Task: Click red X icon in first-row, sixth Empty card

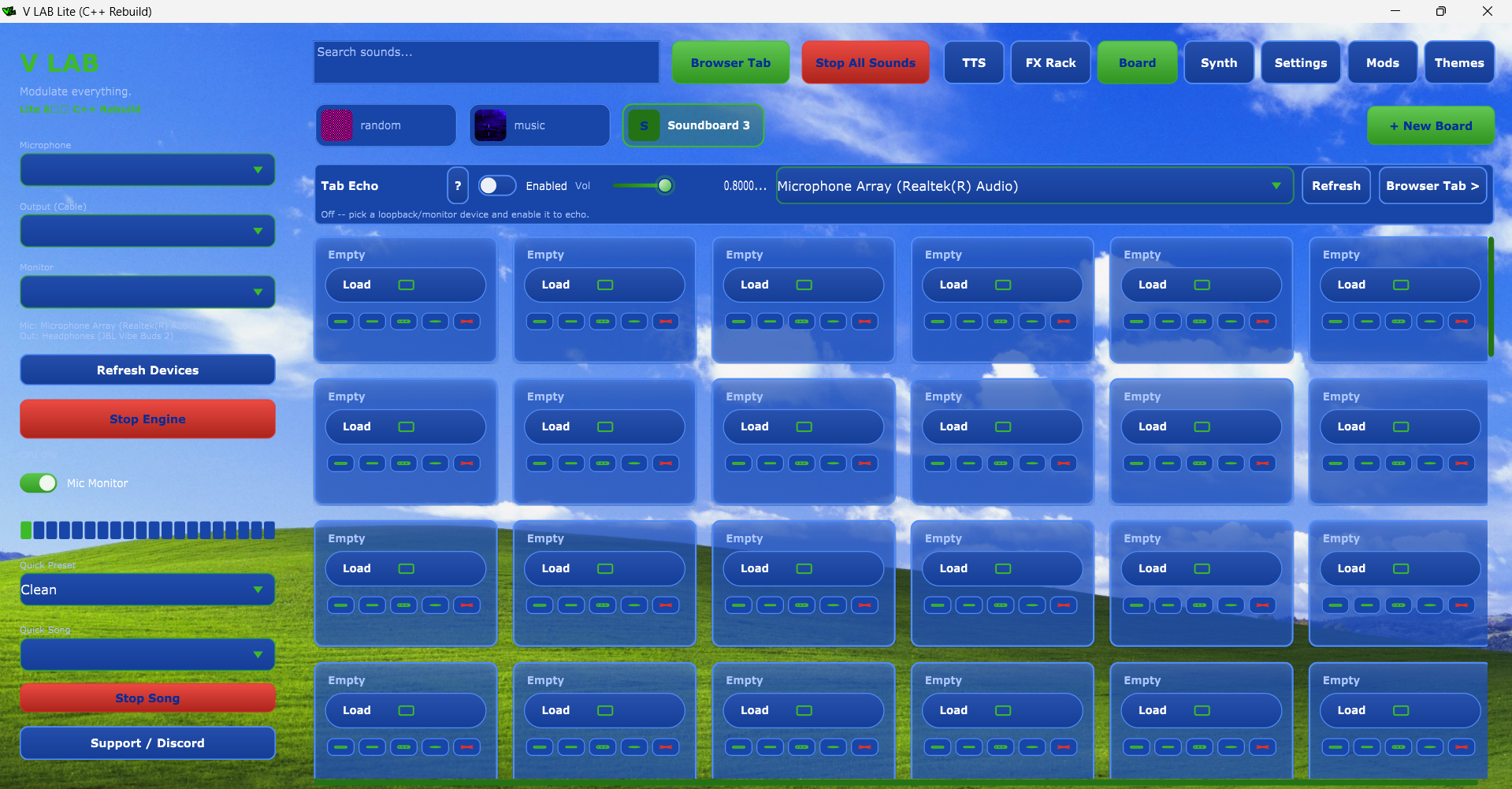Action: [1462, 322]
